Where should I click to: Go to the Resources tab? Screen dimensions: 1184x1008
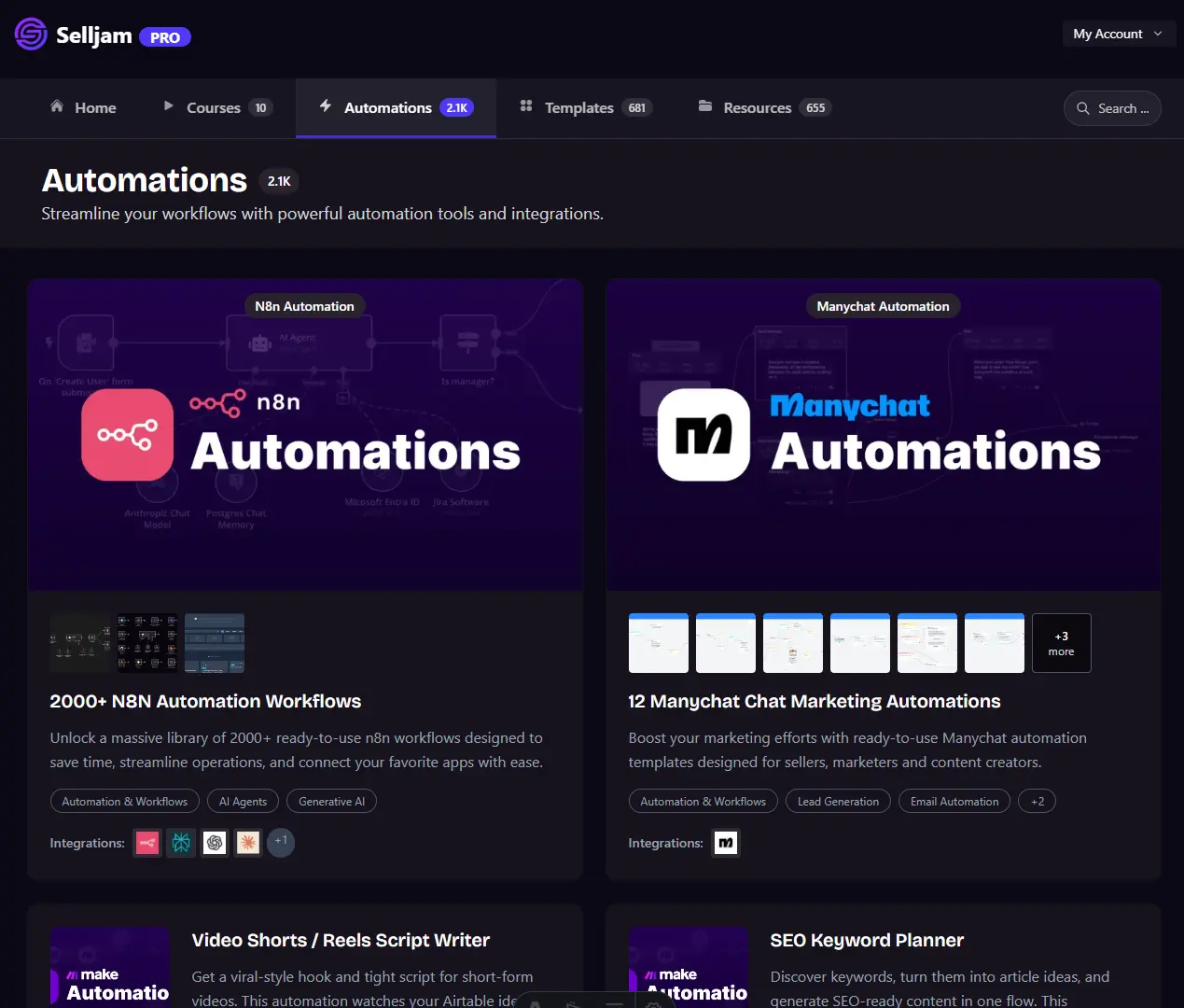(x=762, y=108)
